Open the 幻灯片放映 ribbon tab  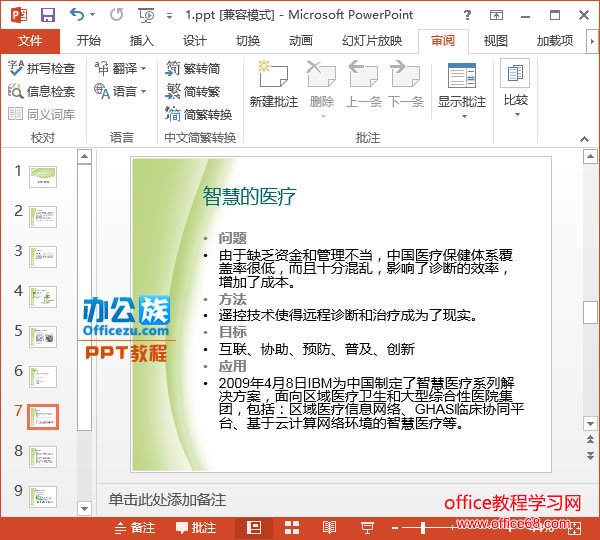click(372, 40)
